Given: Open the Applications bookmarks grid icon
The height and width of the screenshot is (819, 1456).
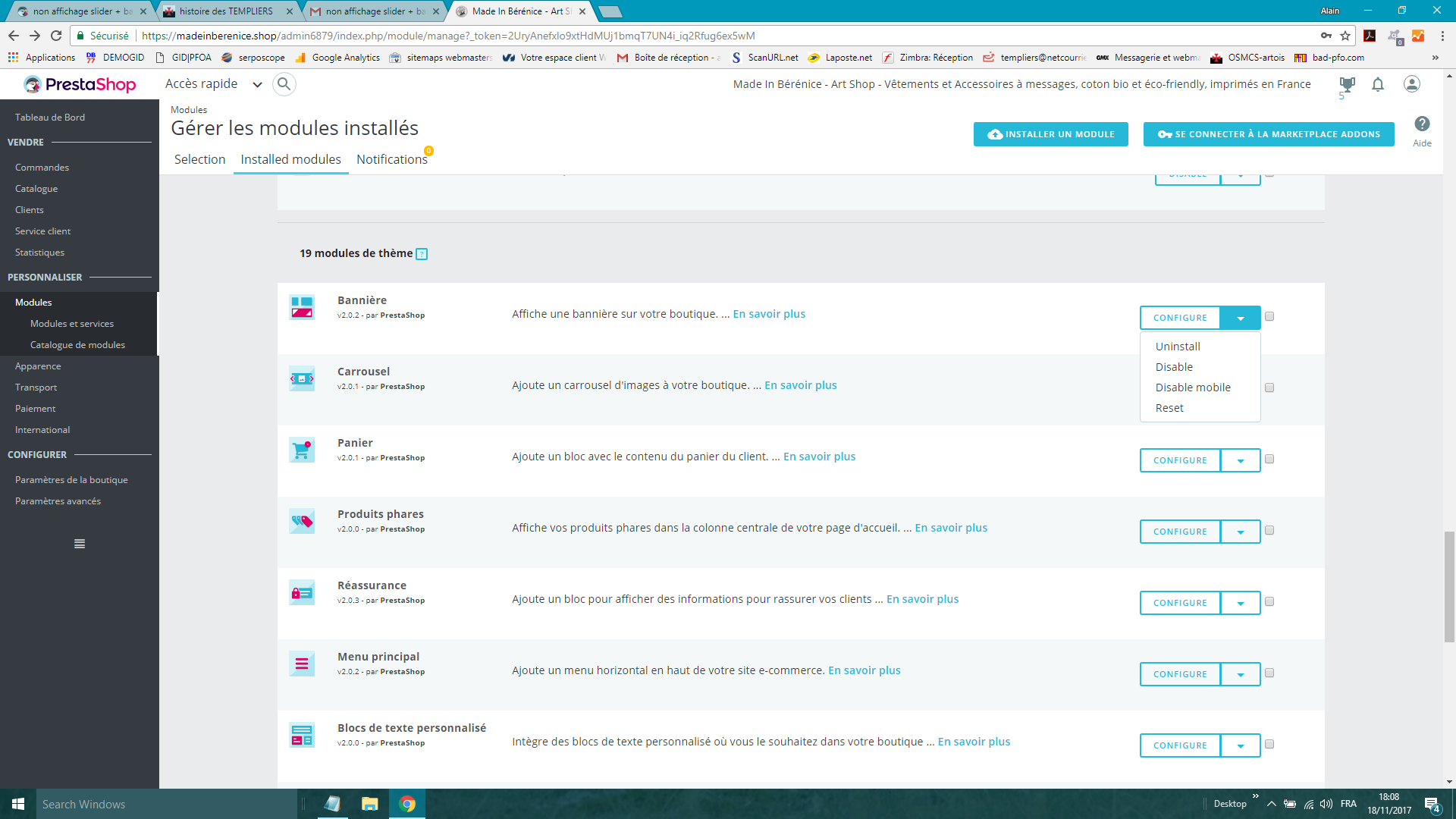Looking at the screenshot, I should pyautogui.click(x=13, y=58).
